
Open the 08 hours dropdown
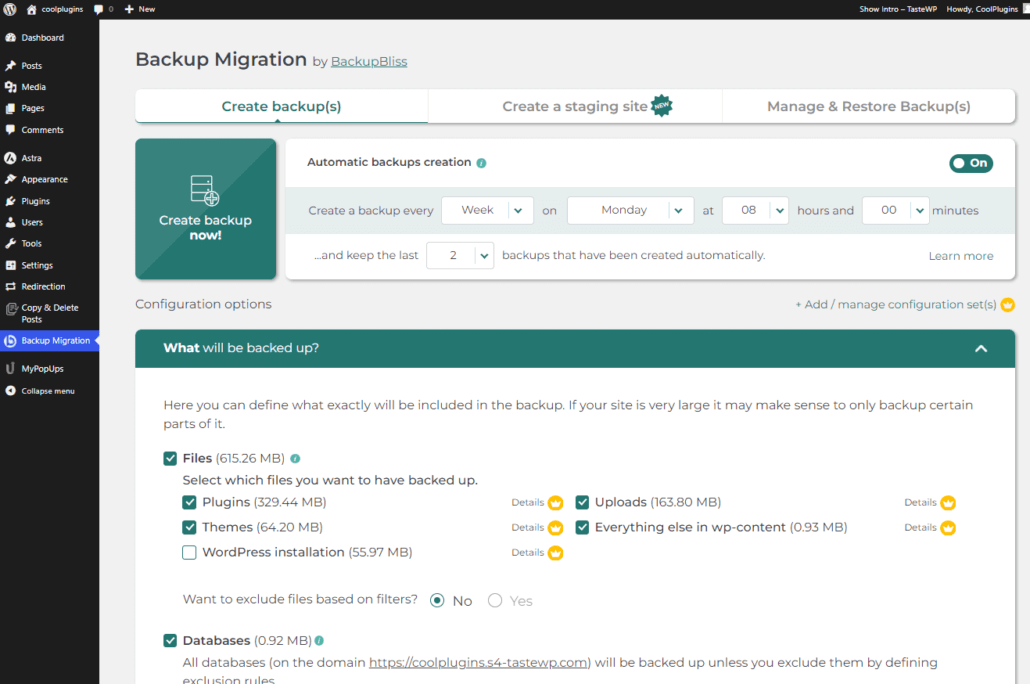755,210
